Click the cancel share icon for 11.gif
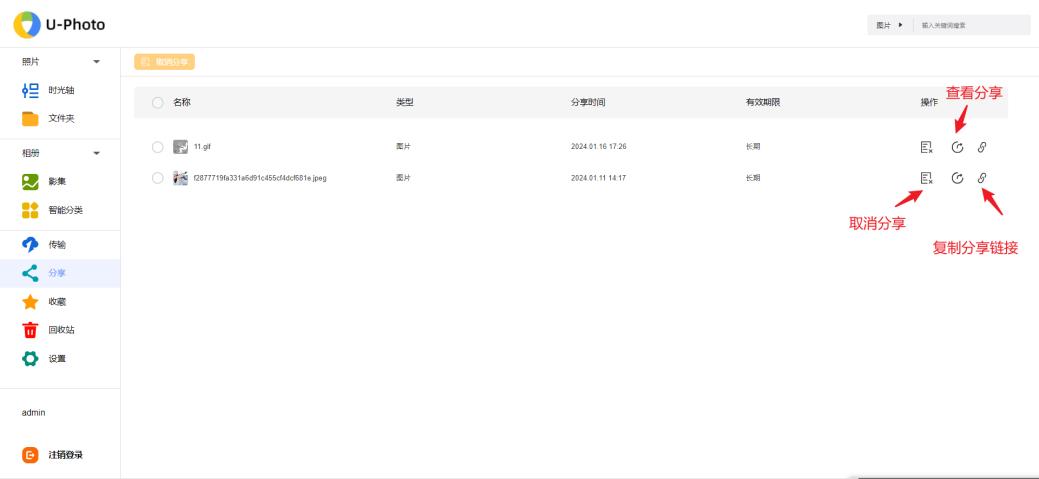 (x=926, y=148)
